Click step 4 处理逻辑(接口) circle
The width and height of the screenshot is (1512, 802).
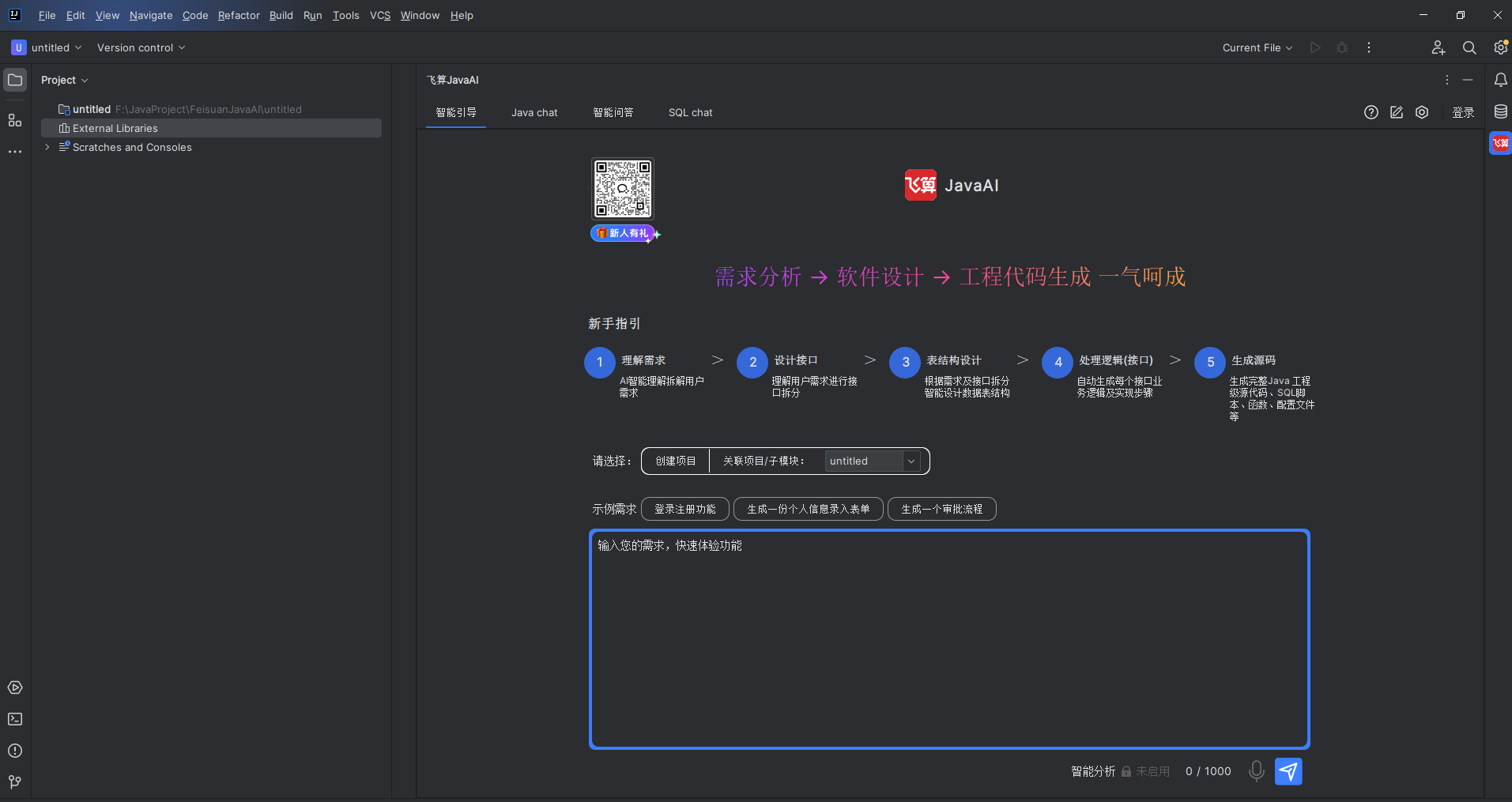(x=1058, y=363)
